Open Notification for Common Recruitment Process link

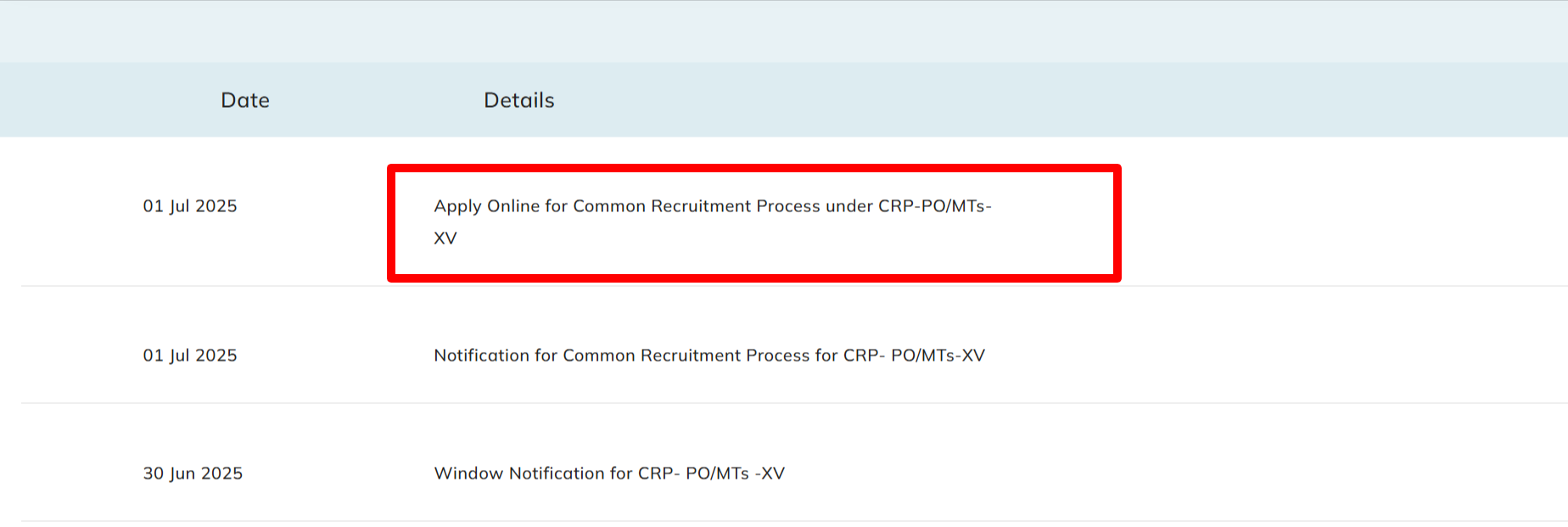[x=708, y=356]
